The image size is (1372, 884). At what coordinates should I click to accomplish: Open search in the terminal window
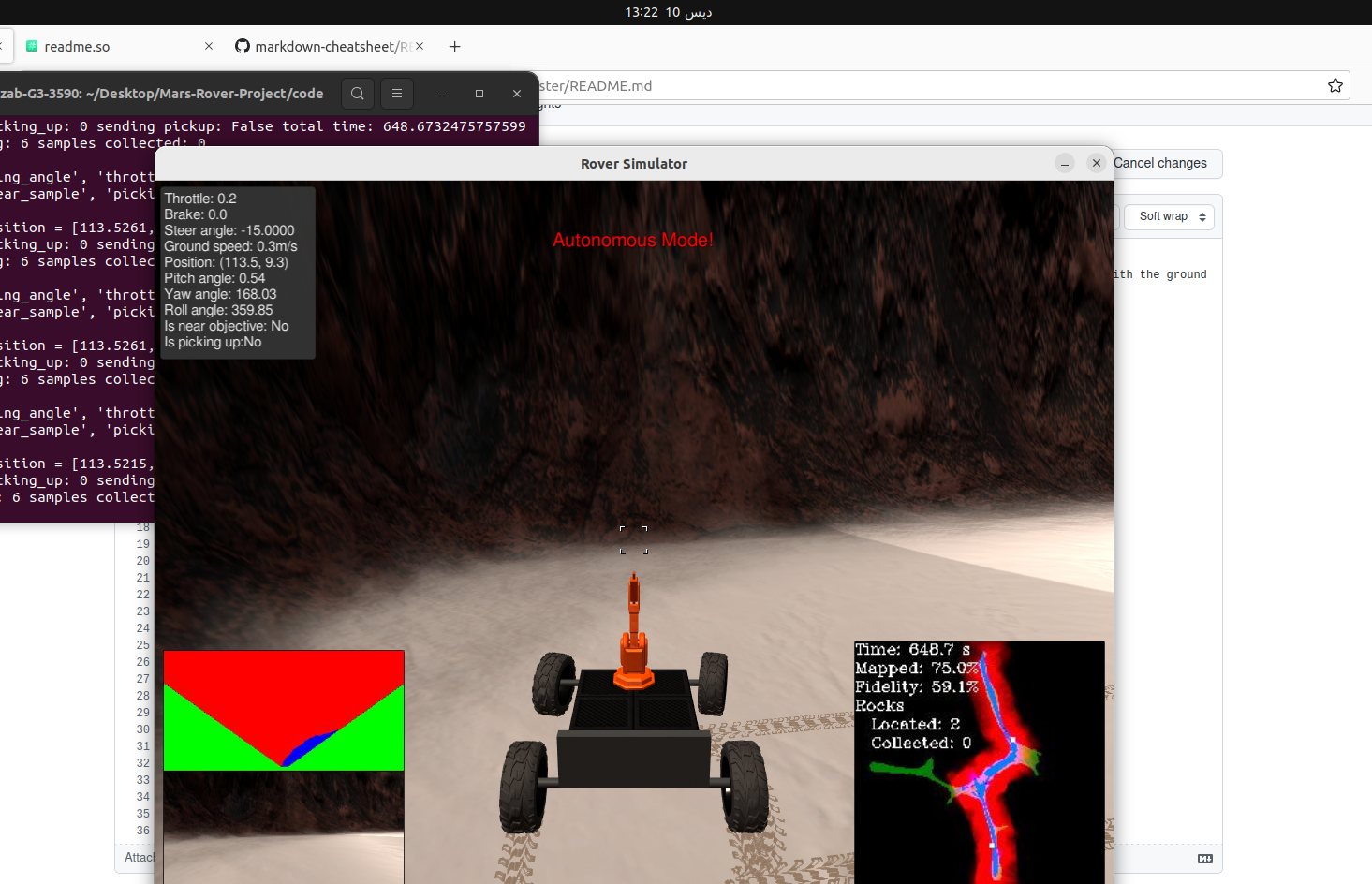pyautogui.click(x=357, y=94)
